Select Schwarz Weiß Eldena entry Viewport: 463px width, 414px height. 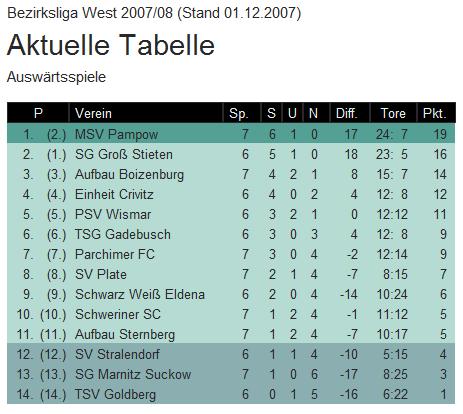pos(140,294)
